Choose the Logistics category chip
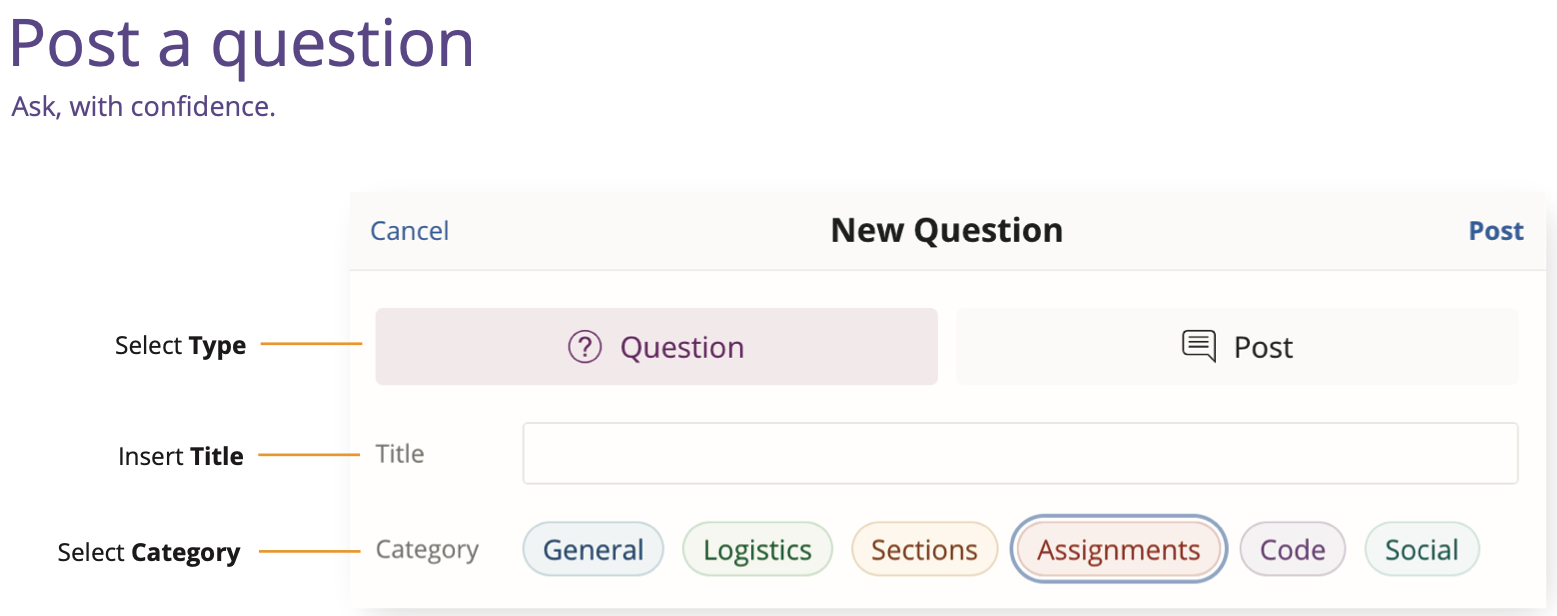Image resolution: width=1557 pixels, height=616 pixels. point(757,549)
